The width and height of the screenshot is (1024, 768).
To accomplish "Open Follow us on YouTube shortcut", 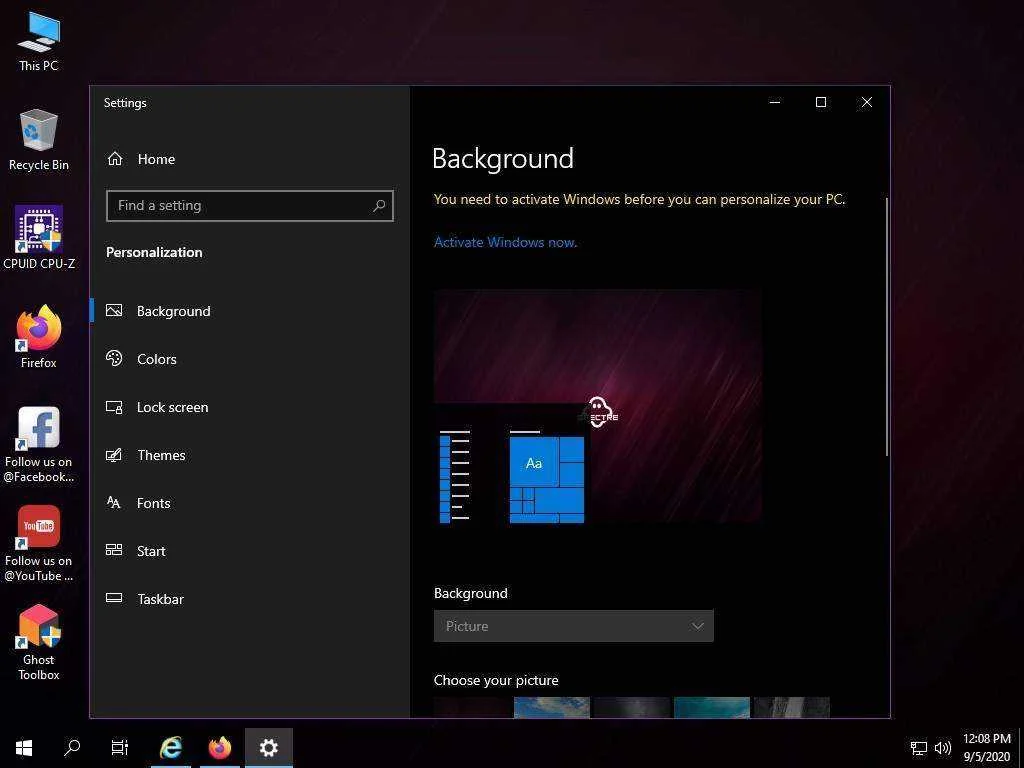I will point(39,543).
